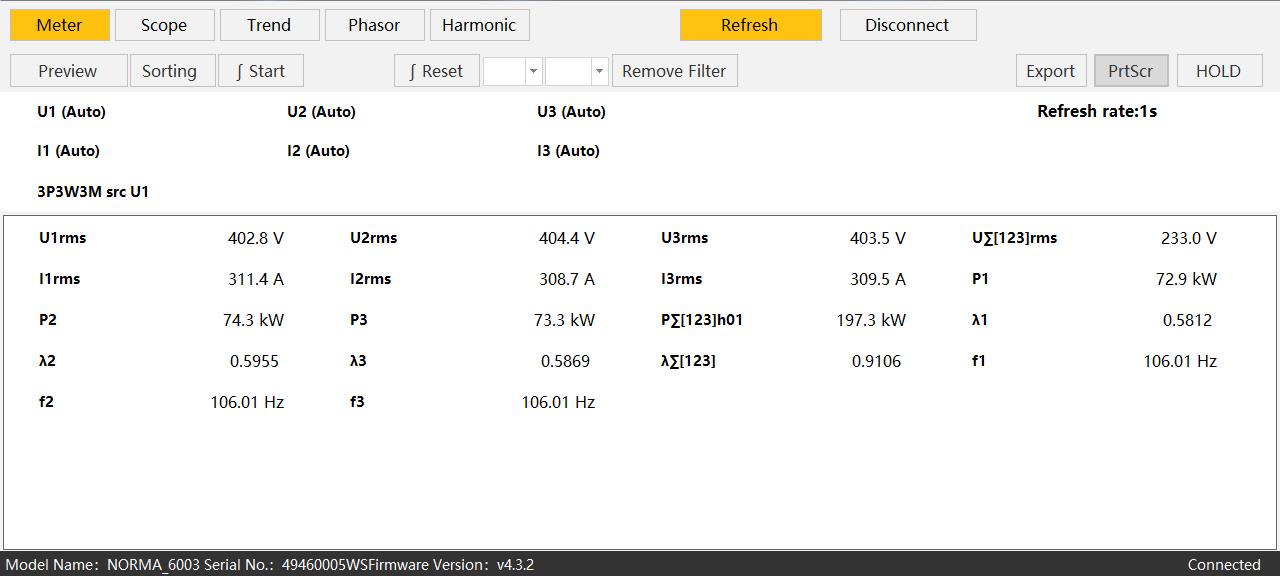Click the 74.3 kW value
Screen dimensions: 1280x576
point(253,320)
